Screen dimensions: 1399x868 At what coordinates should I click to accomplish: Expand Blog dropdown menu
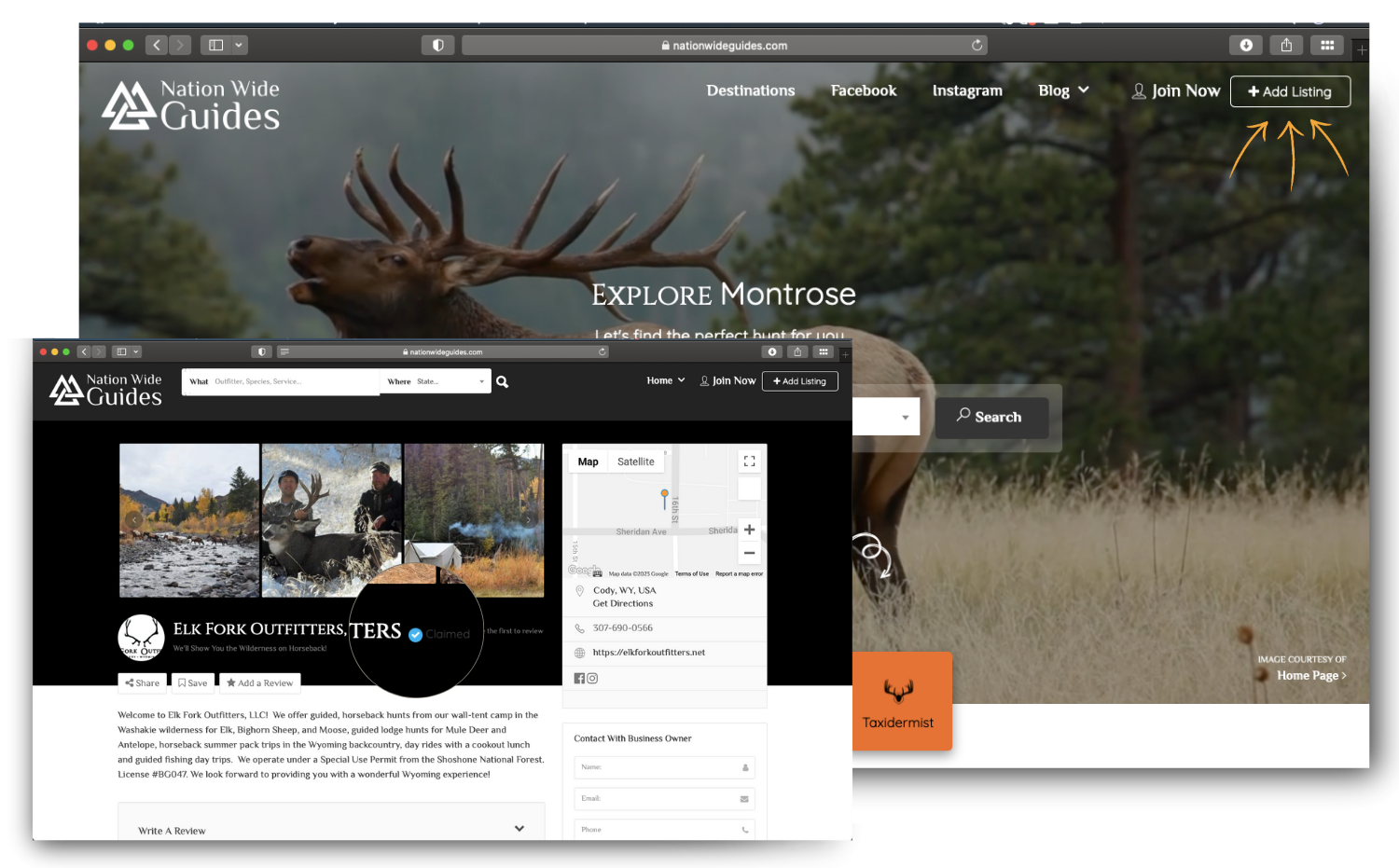pyautogui.click(x=1063, y=90)
